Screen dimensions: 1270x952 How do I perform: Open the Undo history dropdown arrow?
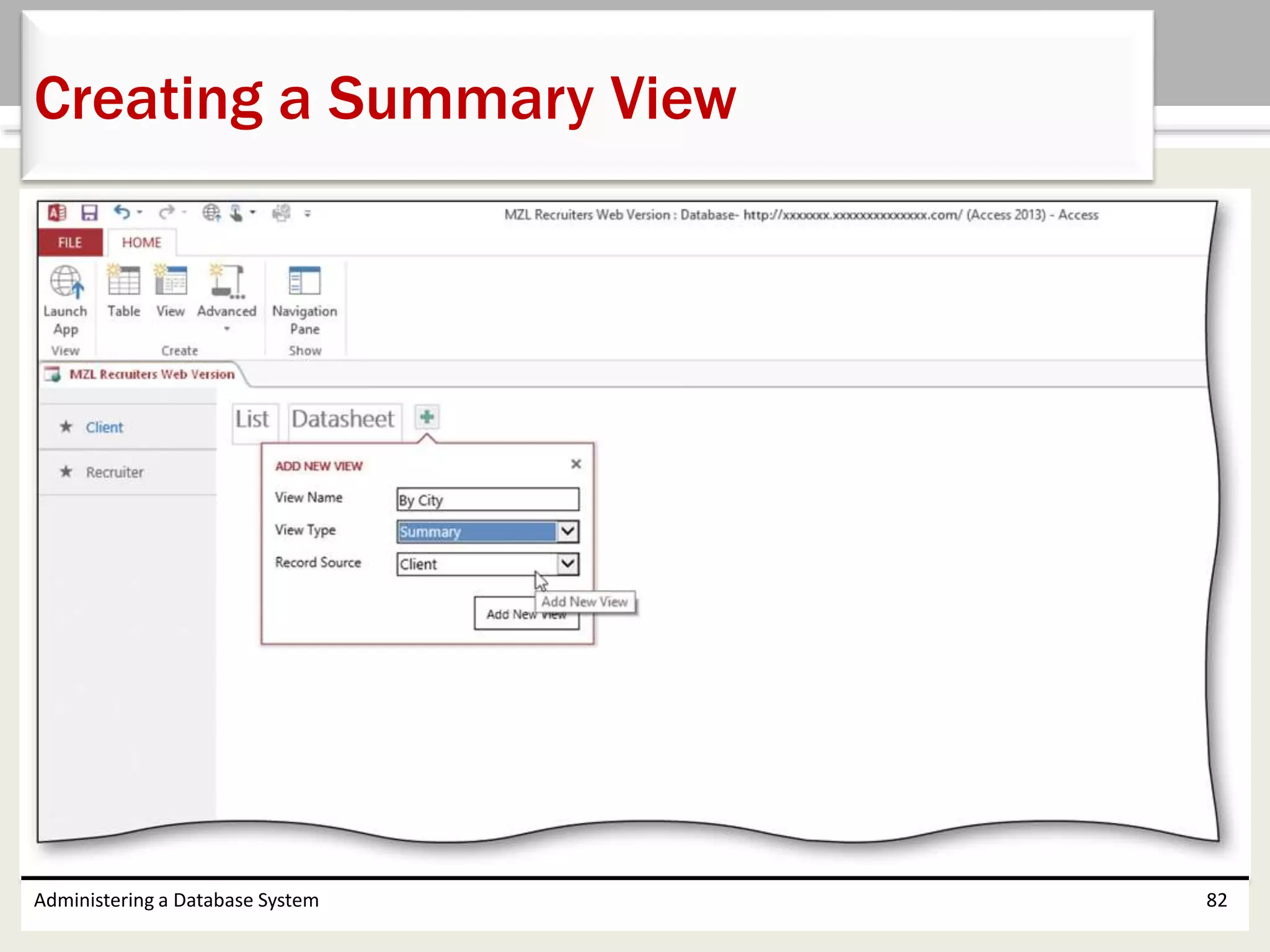point(140,213)
